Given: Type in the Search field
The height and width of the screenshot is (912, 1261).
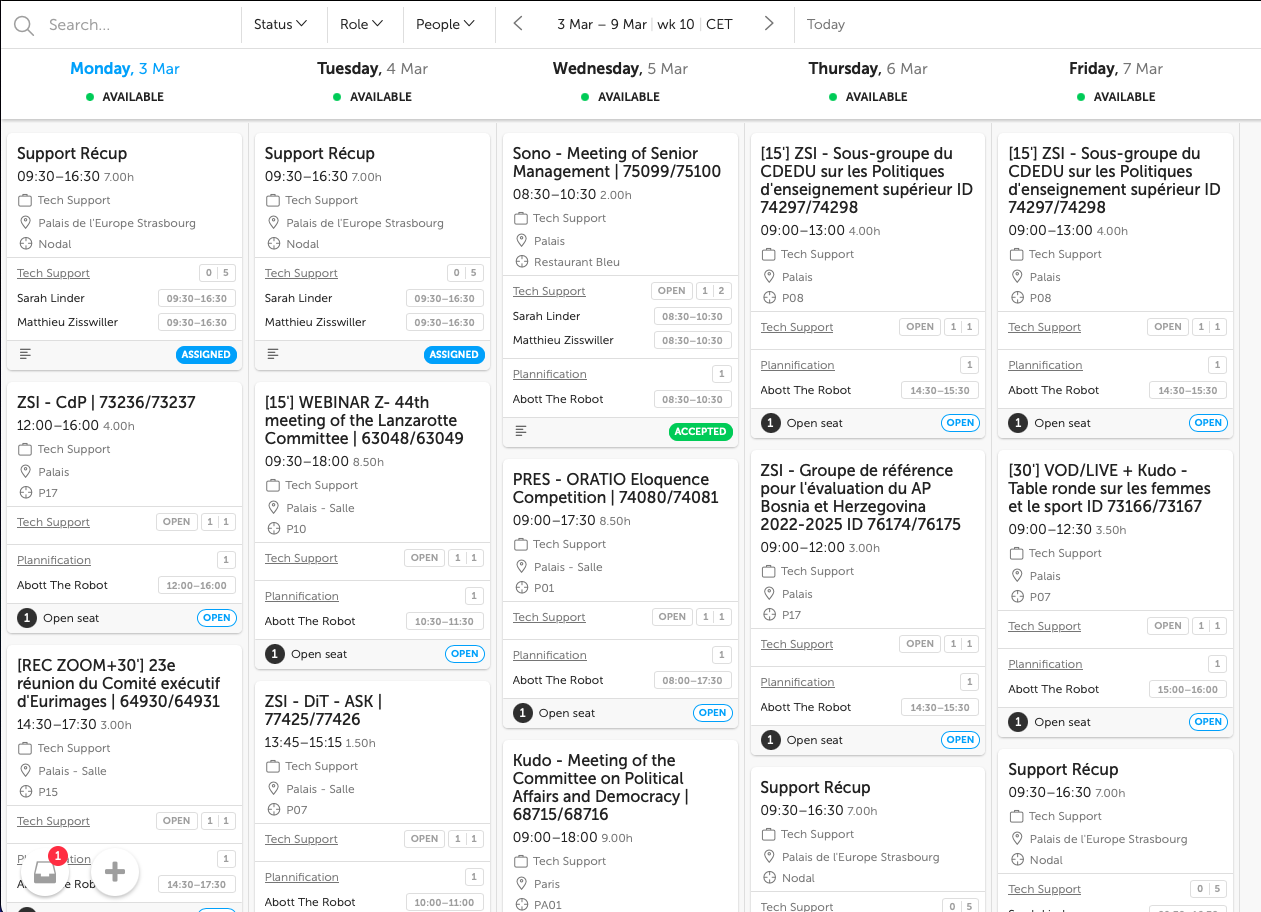Looking at the screenshot, I should click(135, 25).
